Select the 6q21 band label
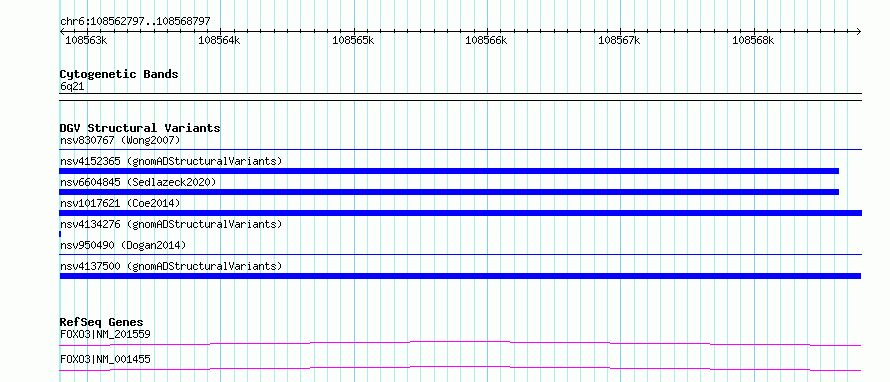Image resolution: width=890 pixels, height=382 pixels. click(73, 87)
